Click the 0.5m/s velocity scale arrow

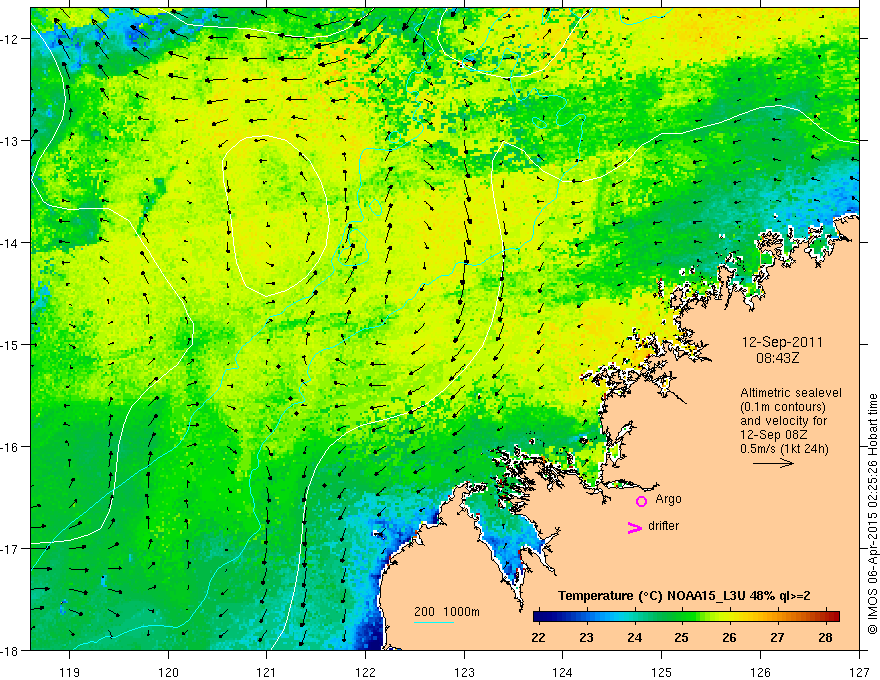coord(773,463)
